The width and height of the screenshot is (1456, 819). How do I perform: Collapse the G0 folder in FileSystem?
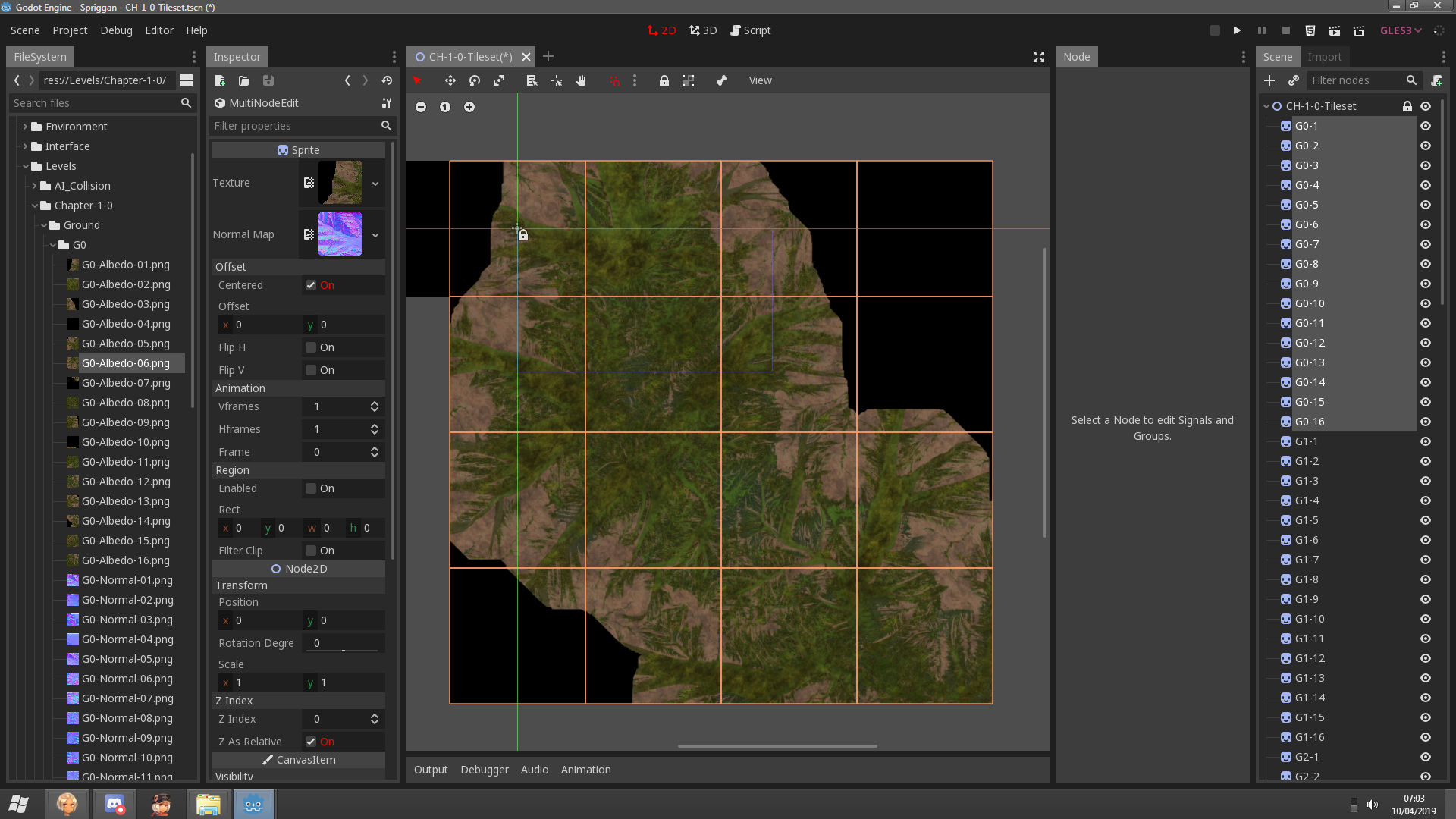(53, 244)
